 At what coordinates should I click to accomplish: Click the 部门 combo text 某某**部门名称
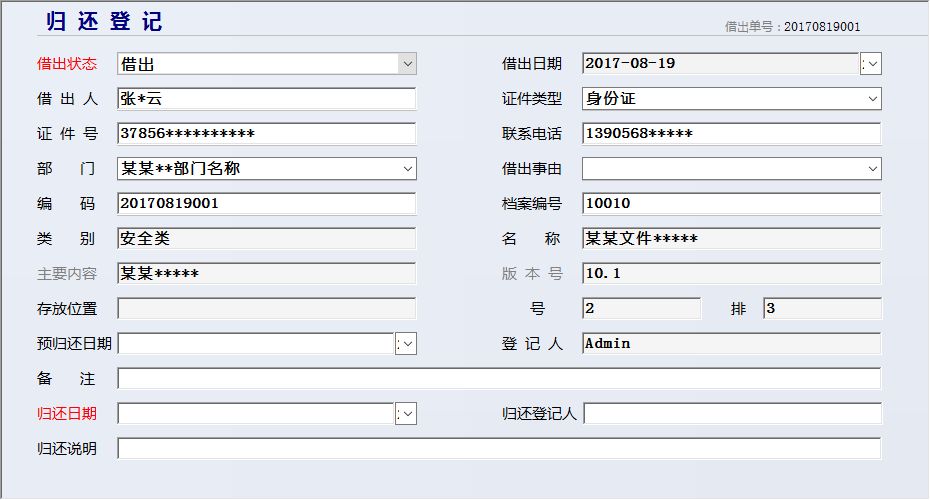[x=181, y=168]
